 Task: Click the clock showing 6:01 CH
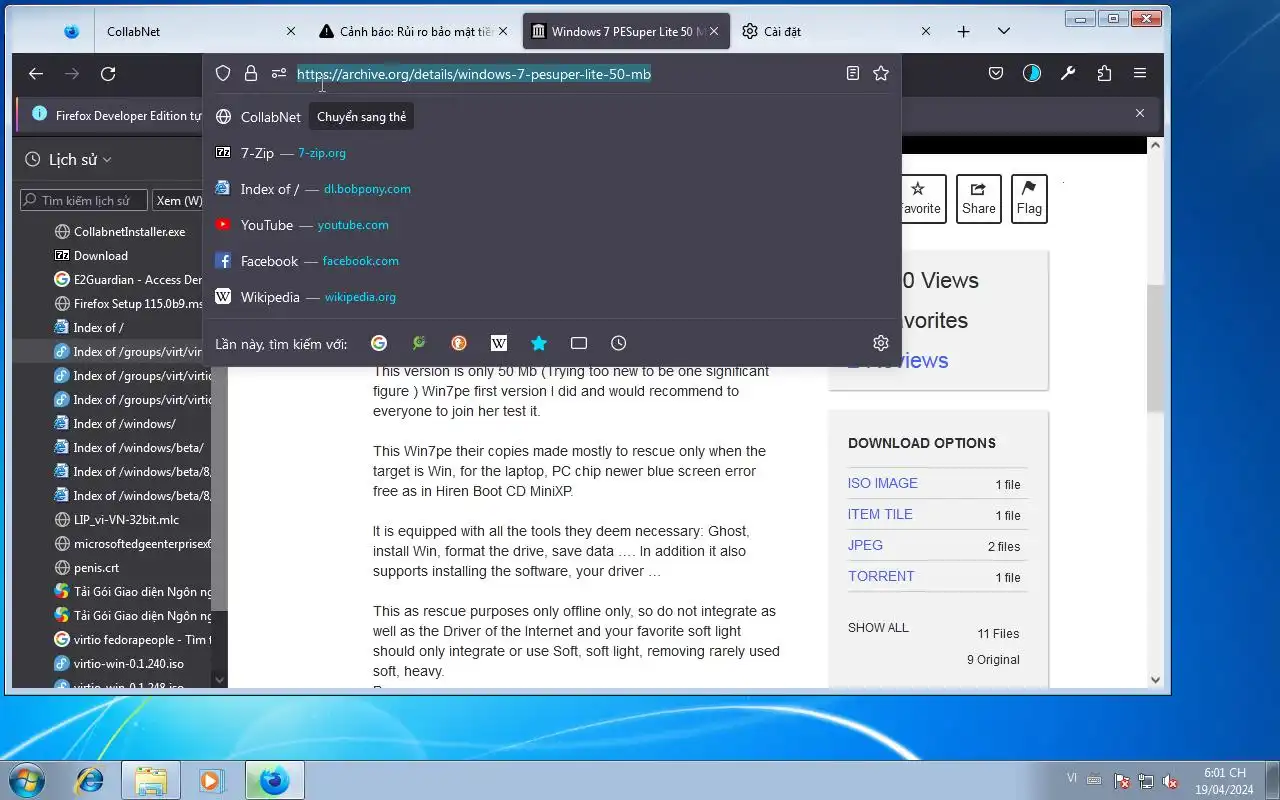[x=1224, y=773]
